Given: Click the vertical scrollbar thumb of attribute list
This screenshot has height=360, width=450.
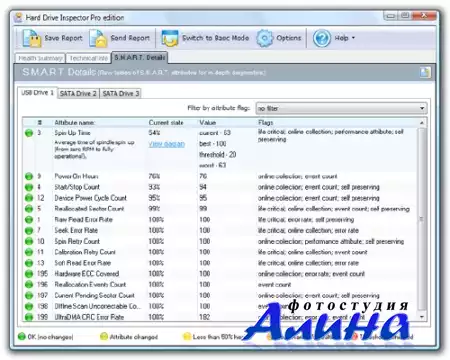Looking at the screenshot, I should pyautogui.click(x=422, y=219).
